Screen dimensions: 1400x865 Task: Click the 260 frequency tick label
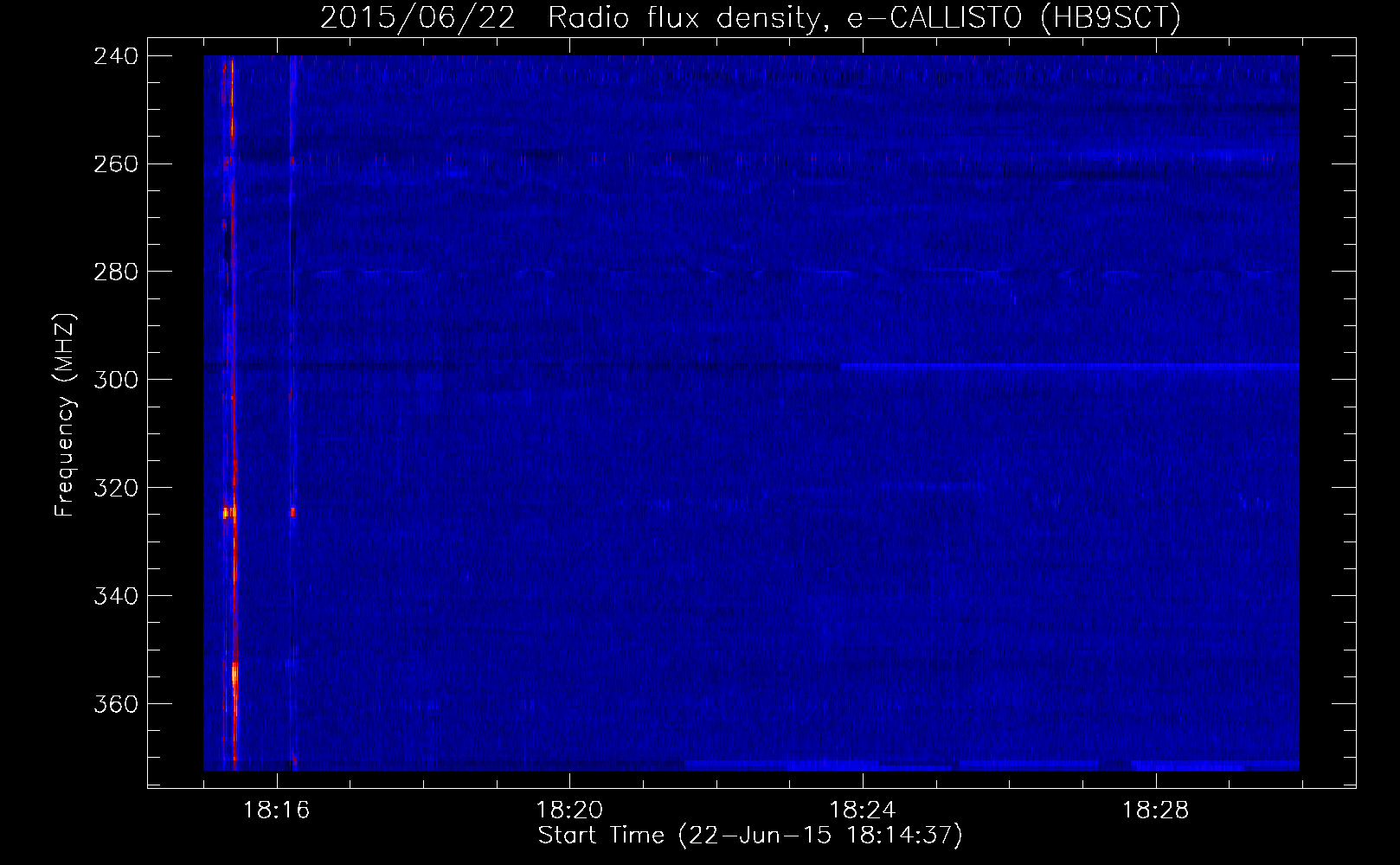[116, 164]
